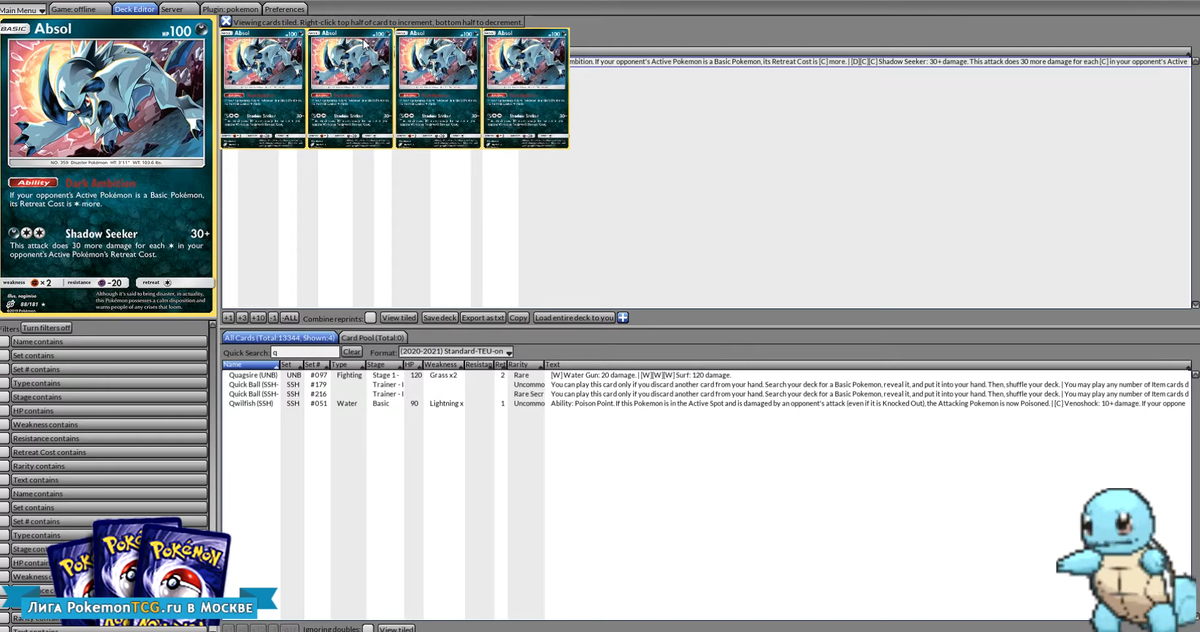
Task: Click View tiled next to Combine reprints
Action: (x=399, y=317)
